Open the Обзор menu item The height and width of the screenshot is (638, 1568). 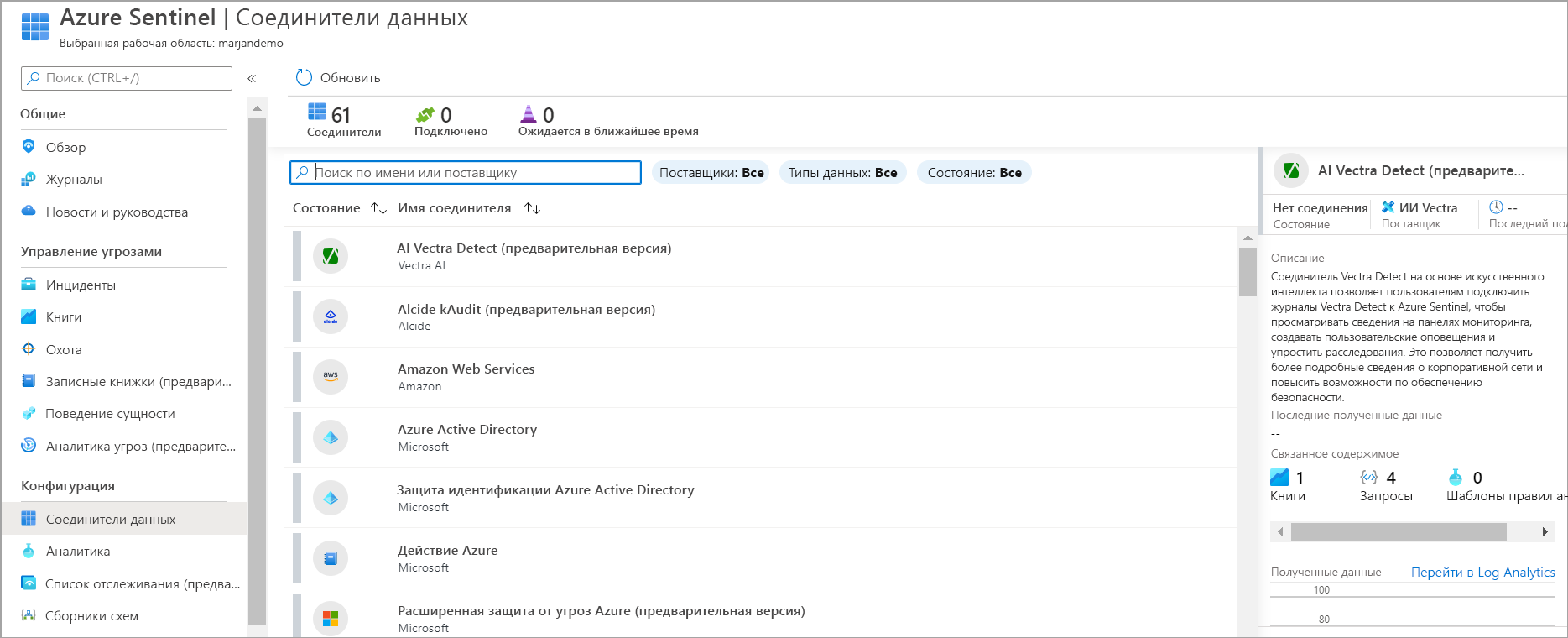(66, 147)
